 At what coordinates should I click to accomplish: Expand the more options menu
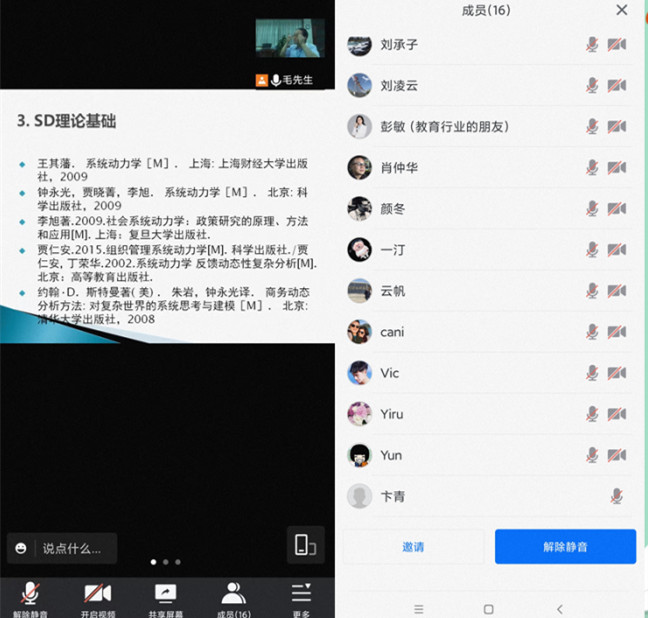(301, 594)
